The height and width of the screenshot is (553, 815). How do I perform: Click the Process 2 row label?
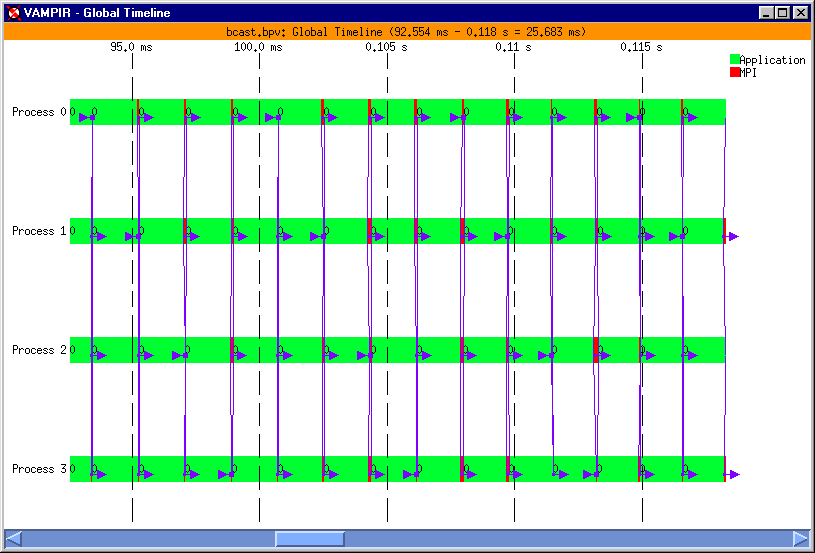click(x=40, y=350)
